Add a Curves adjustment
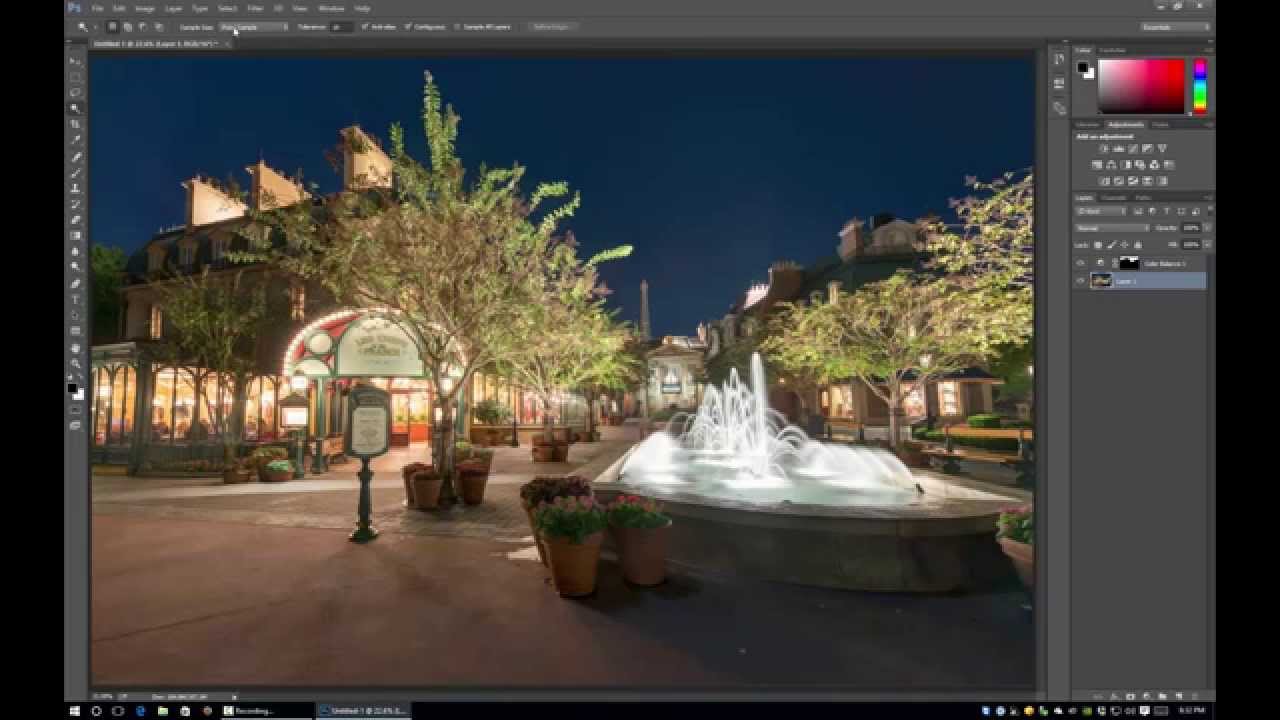 pos(1133,148)
